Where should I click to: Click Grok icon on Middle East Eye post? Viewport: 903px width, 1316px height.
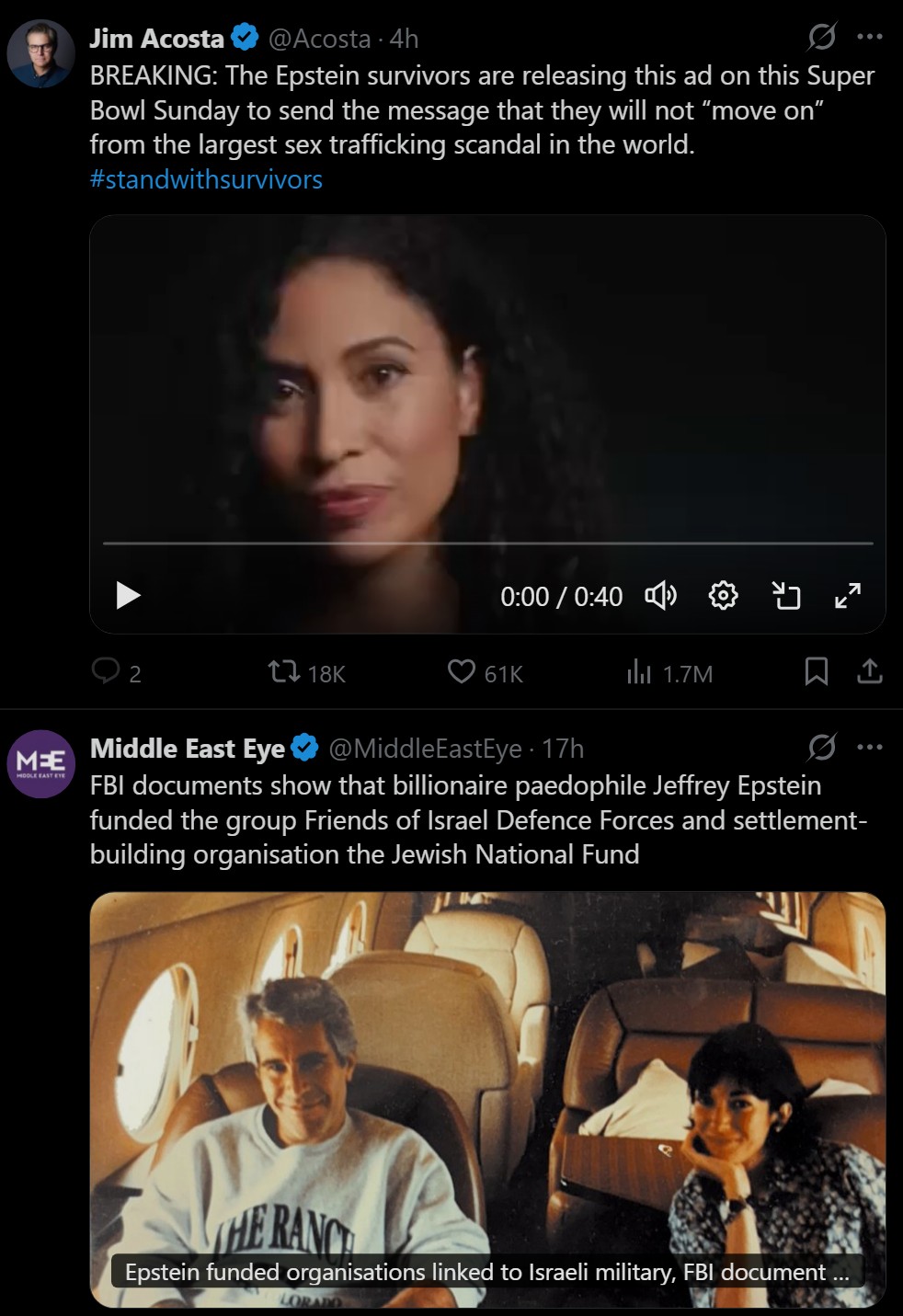pos(821,747)
